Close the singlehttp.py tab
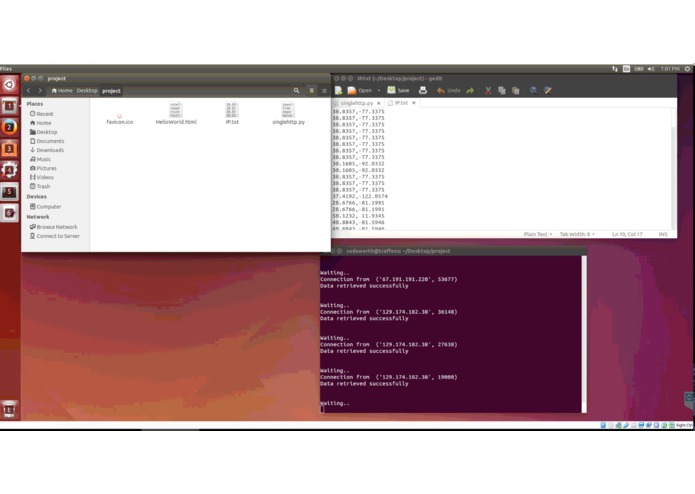 click(x=379, y=103)
